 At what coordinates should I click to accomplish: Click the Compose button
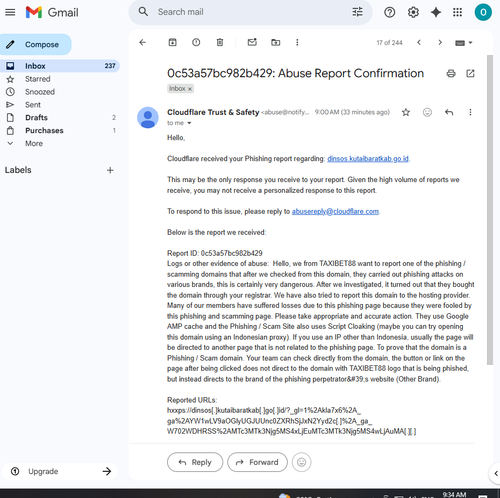tap(36, 44)
